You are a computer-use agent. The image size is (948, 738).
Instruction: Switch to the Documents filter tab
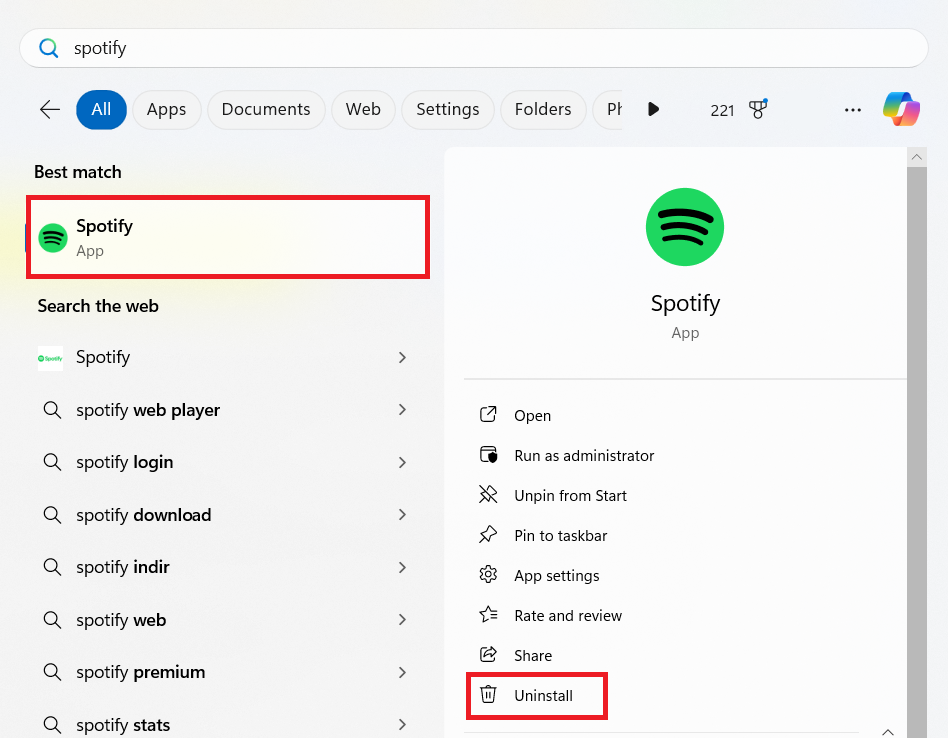[x=266, y=109]
